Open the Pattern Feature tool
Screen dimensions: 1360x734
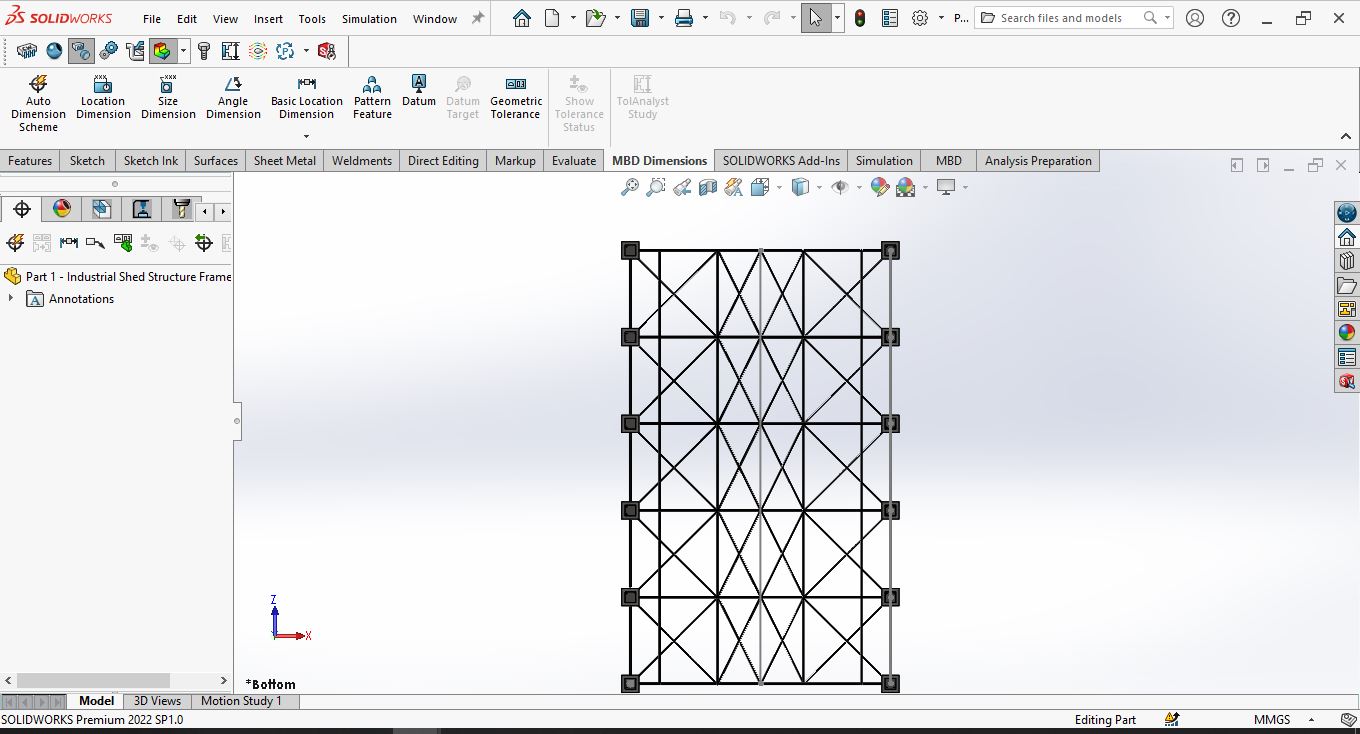[x=372, y=97]
